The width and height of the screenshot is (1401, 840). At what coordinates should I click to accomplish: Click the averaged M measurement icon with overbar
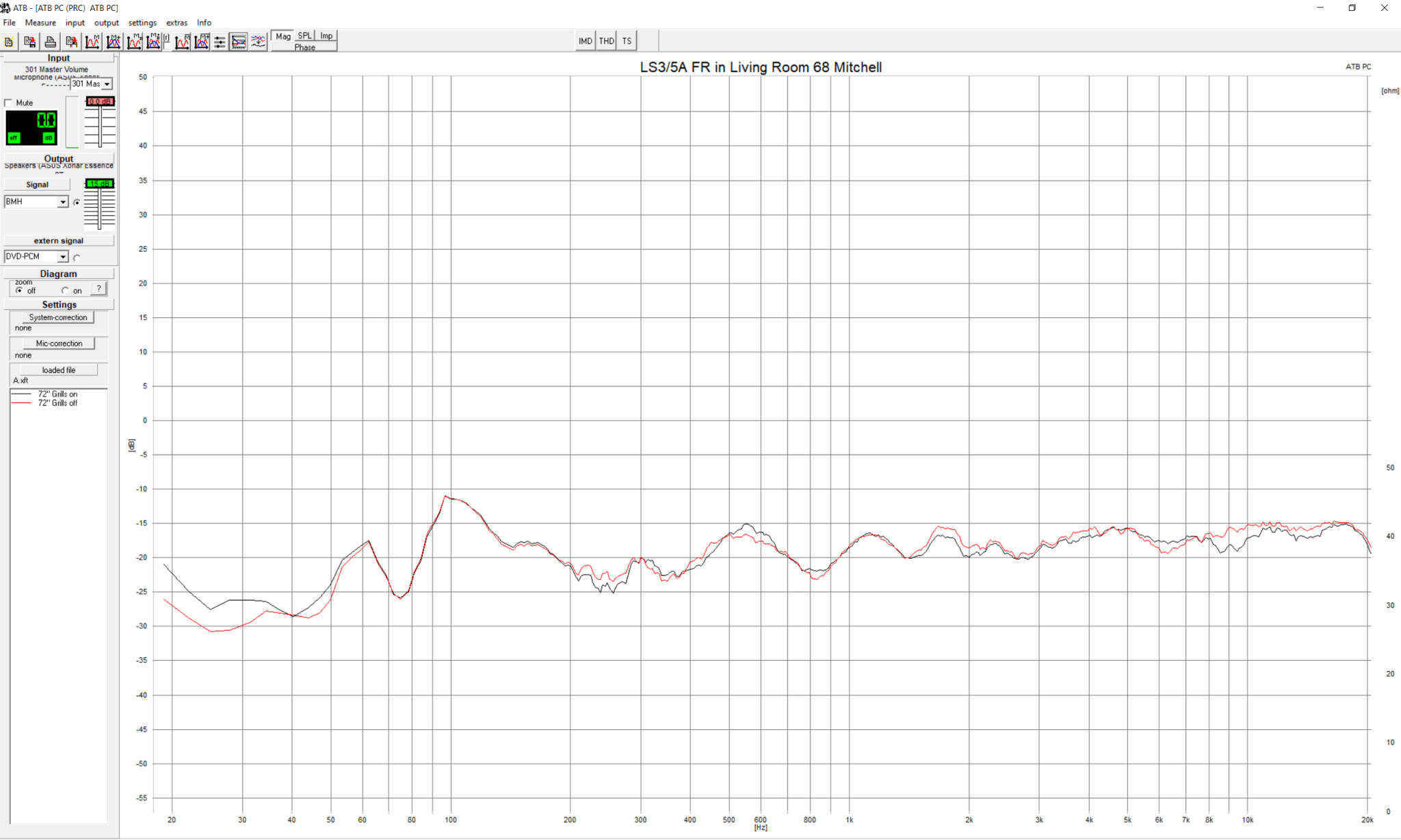point(183,42)
